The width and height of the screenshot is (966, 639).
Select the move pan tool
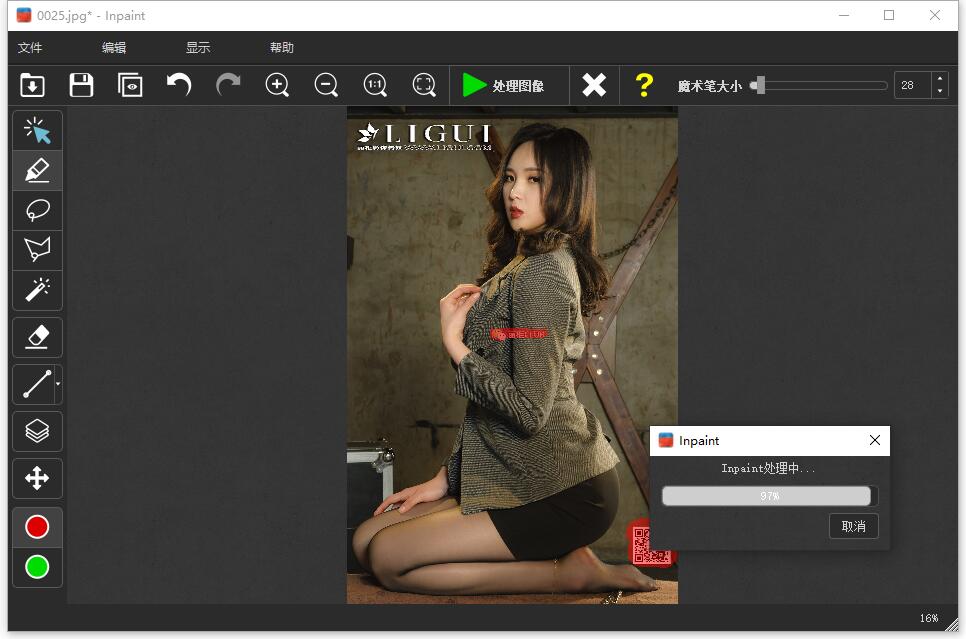37,478
